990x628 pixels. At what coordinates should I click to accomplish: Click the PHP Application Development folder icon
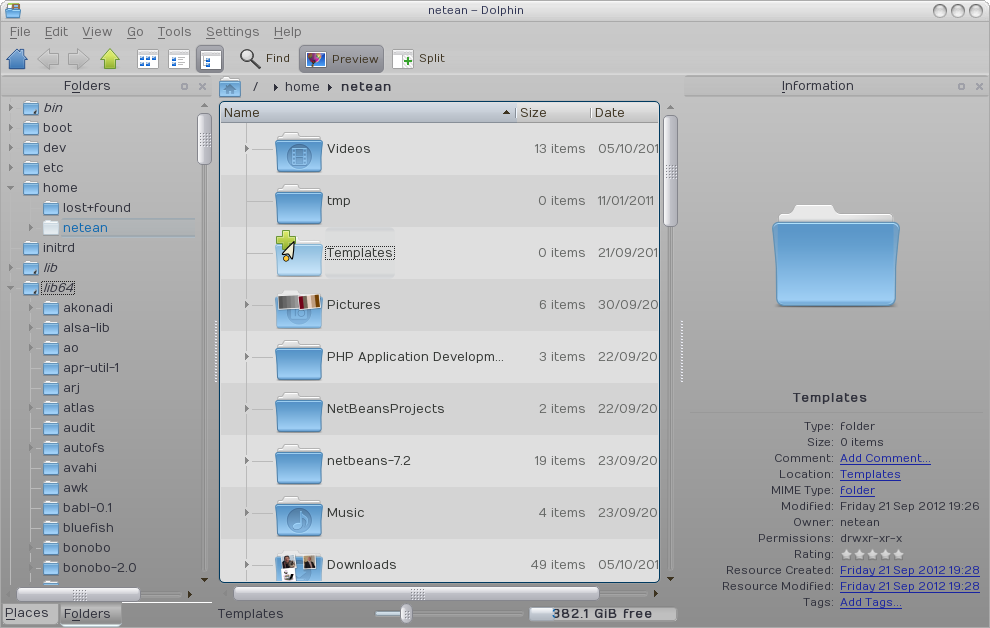(299, 359)
